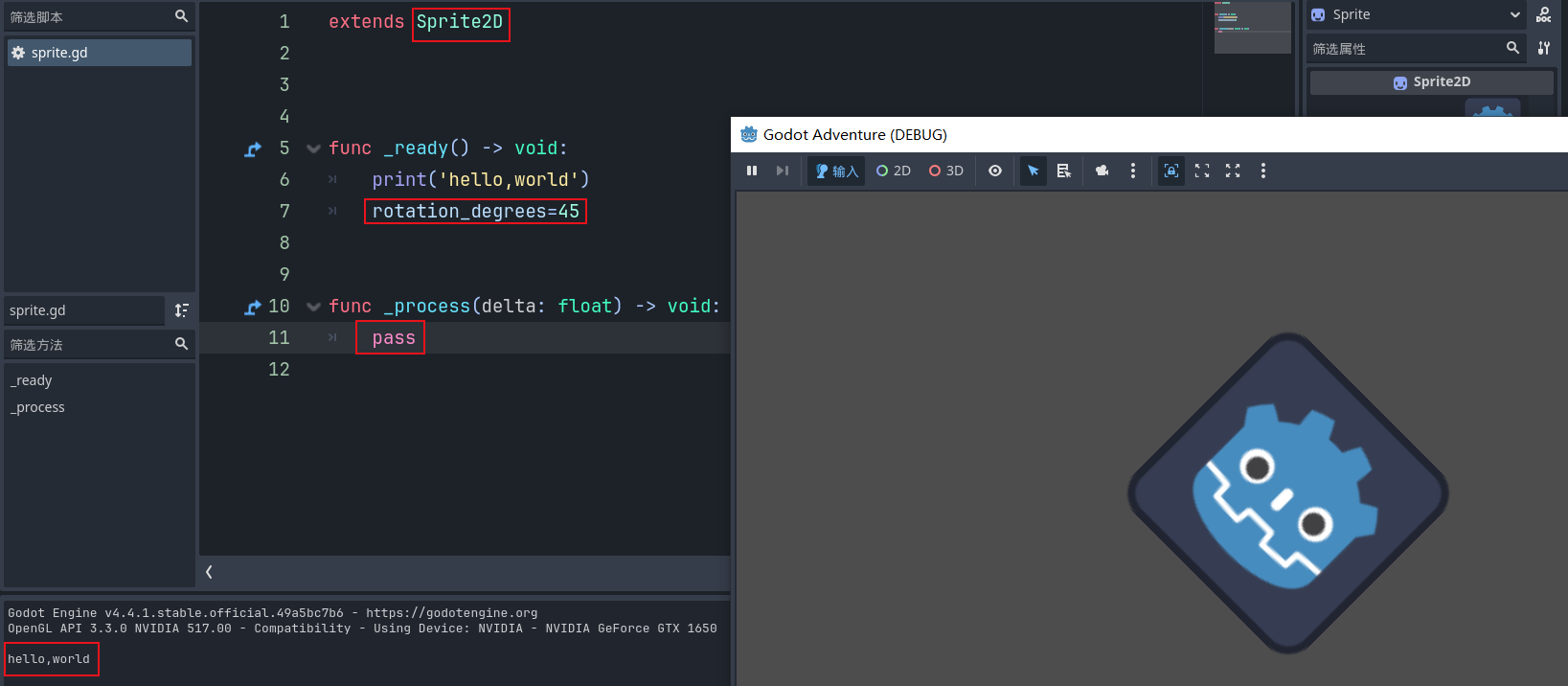
Task: Click the godotengine.org URL in output
Action: pos(451,613)
